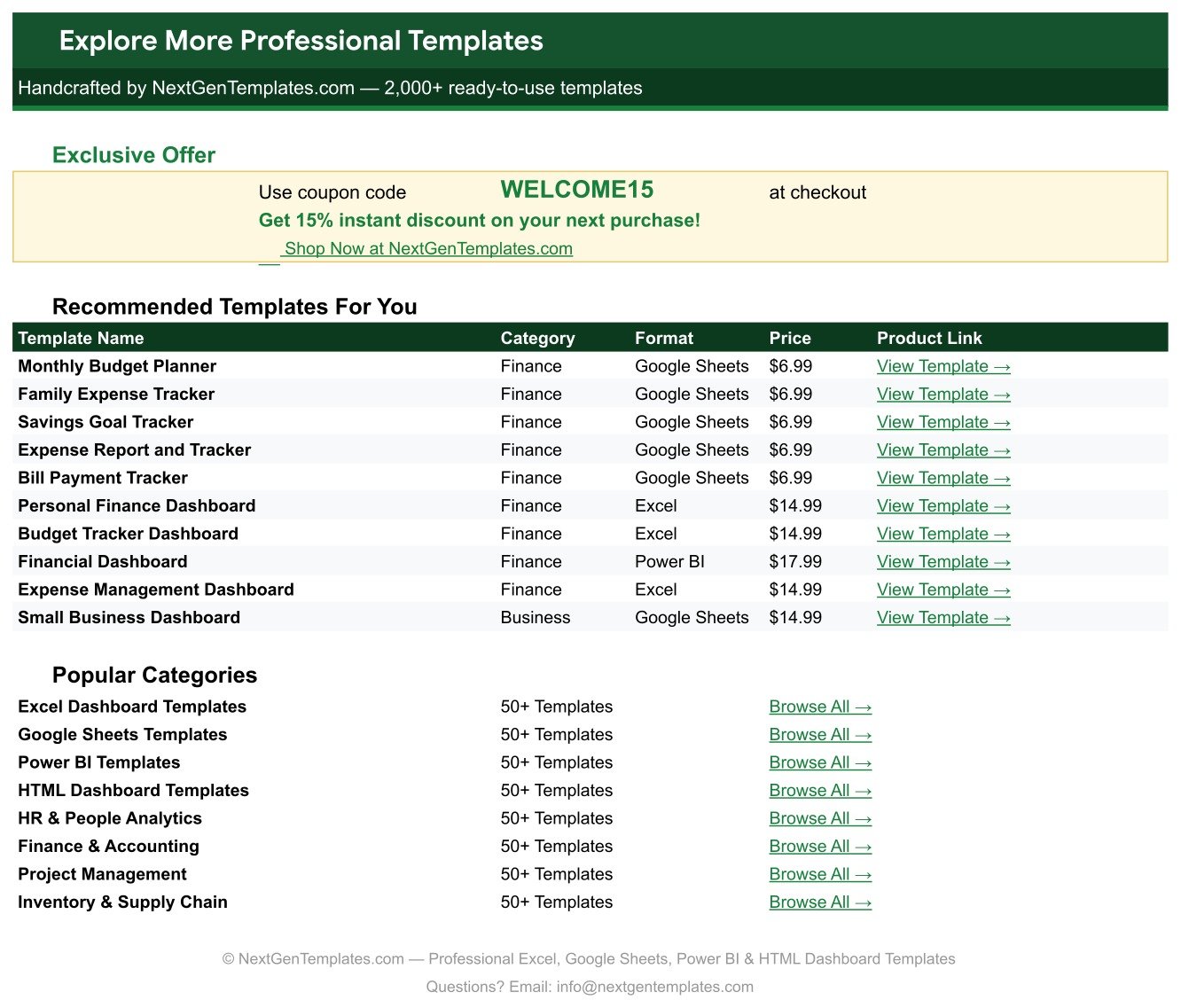
Task: Open View Template for Expense Report and Tracker
Action: click(x=943, y=450)
